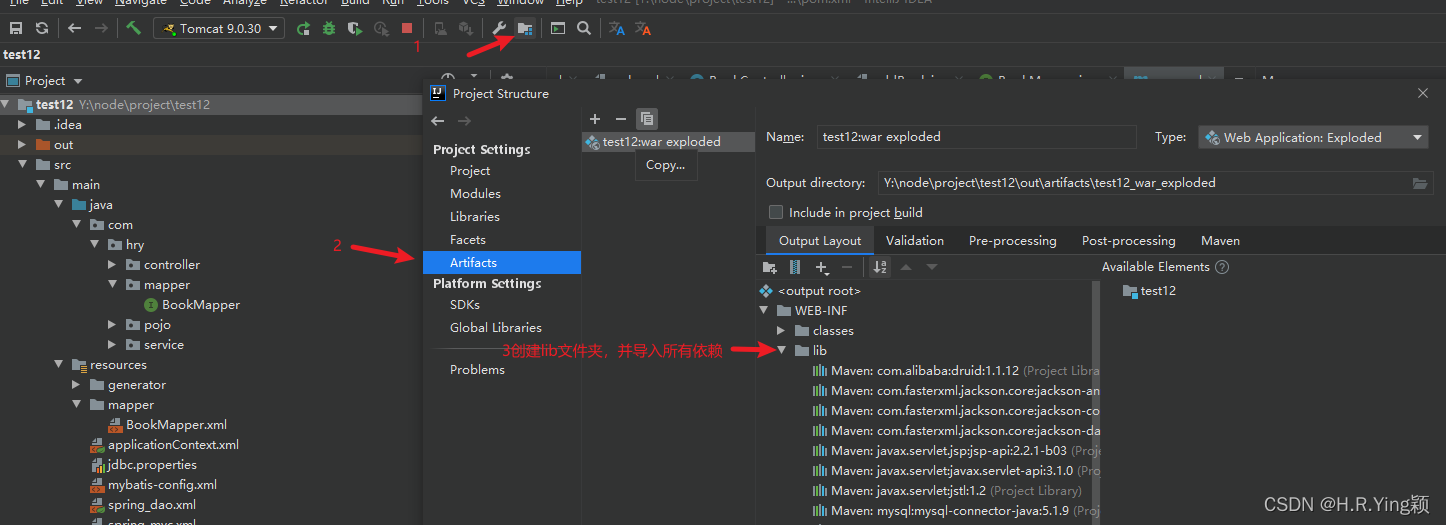Click back arrow in Project Structure dialog
The height and width of the screenshot is (525, 1446).
[438, 121]
